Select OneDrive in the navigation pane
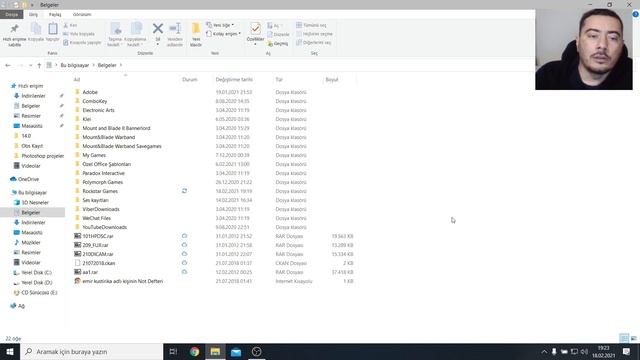This screenshot has height=360, width=640. coord(25,179)
